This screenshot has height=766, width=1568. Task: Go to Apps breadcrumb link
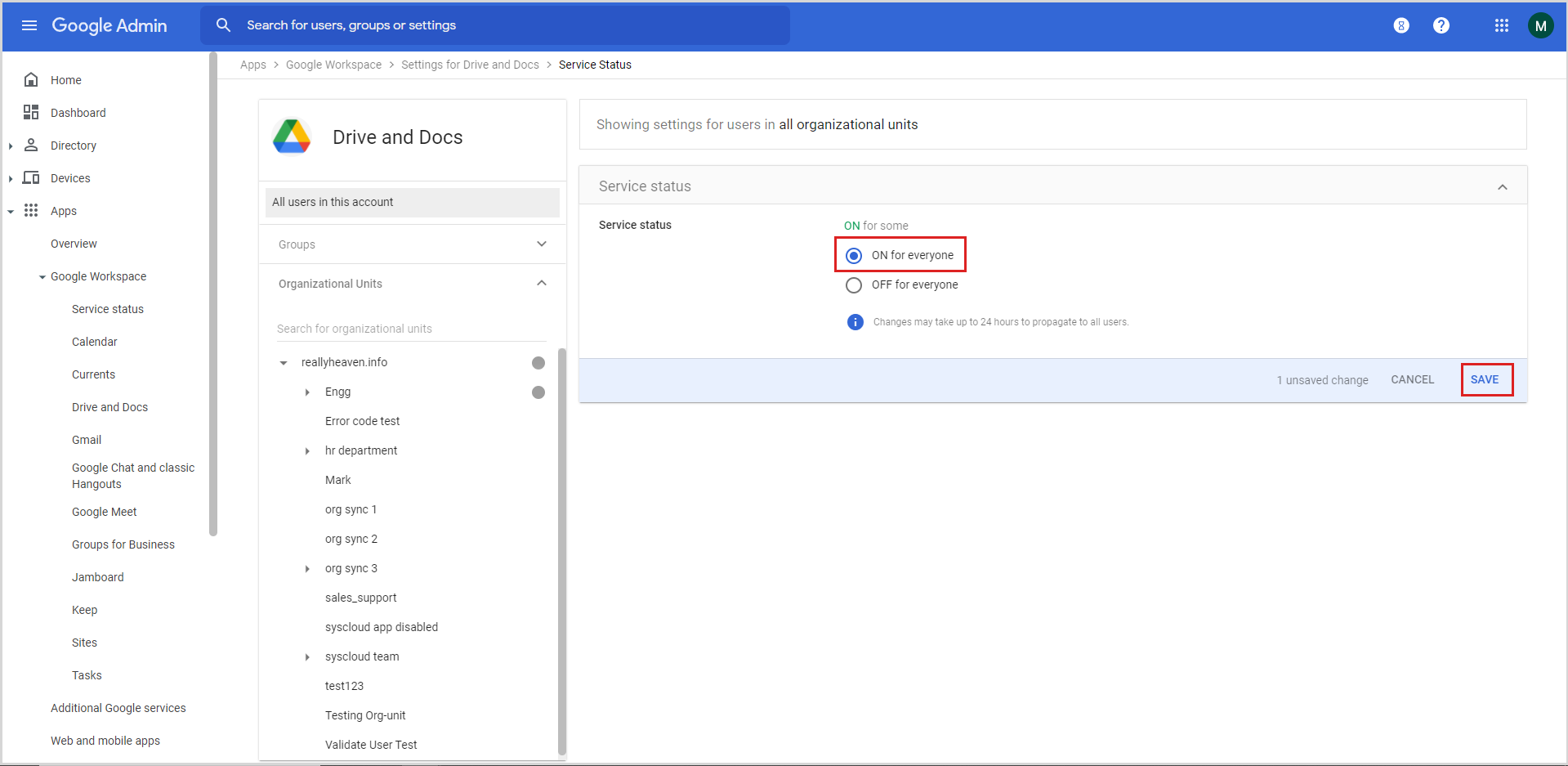(253, 65)
